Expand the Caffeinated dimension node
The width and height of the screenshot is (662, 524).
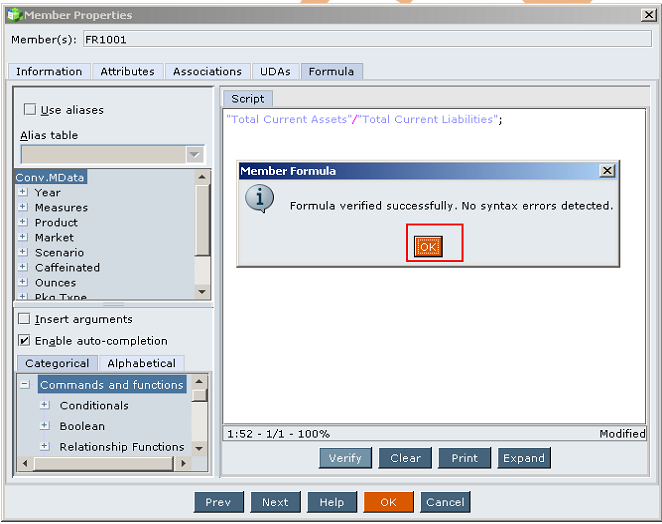(23, 267)
